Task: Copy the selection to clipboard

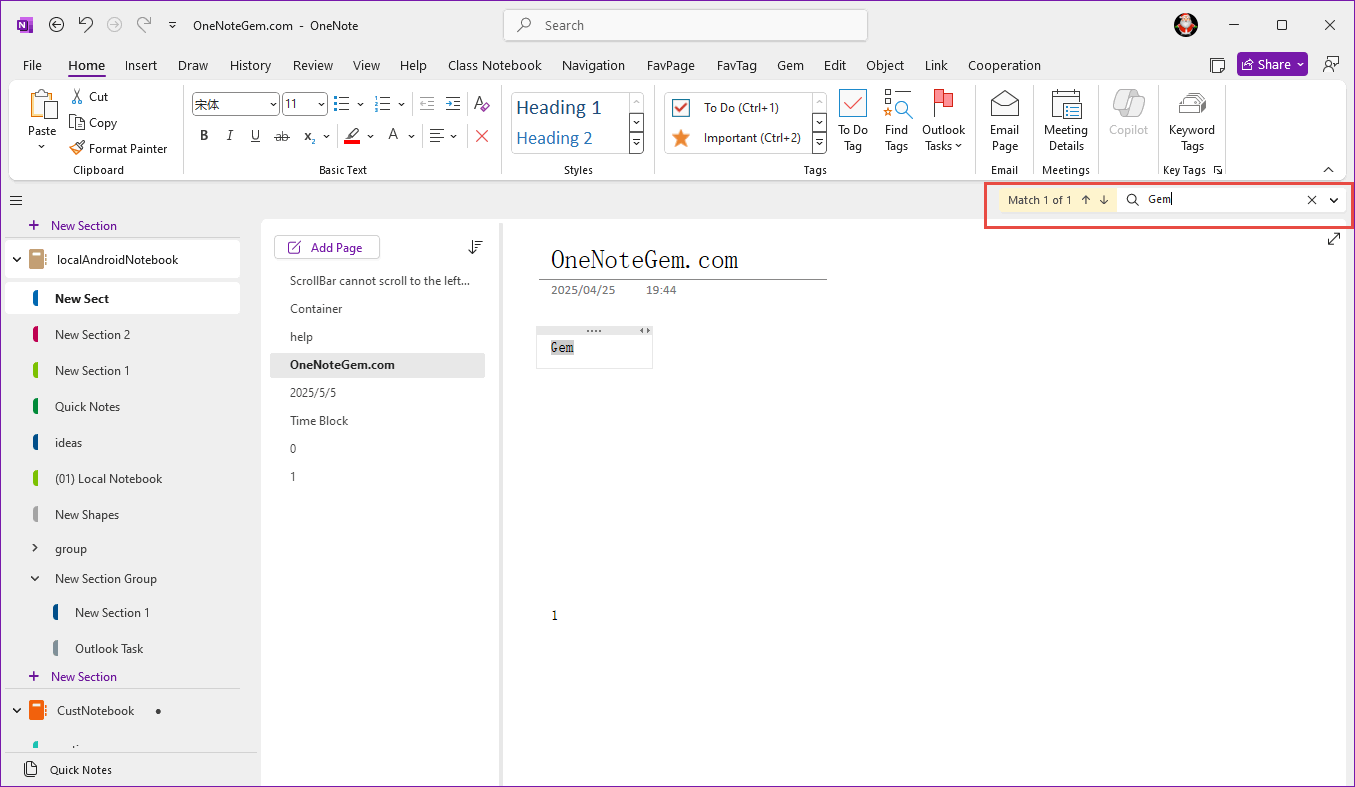Action: pos(93,123)
